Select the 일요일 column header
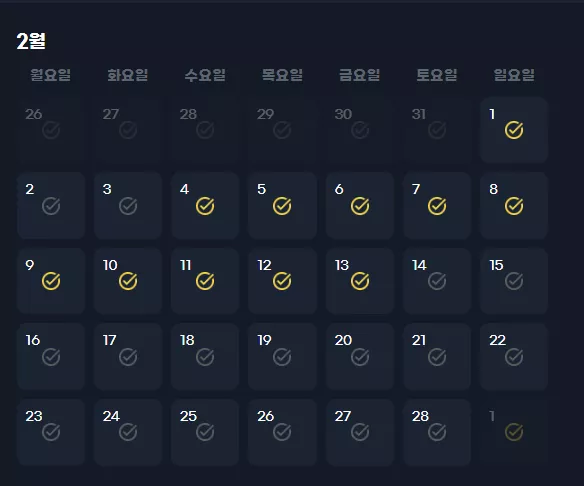The image size is (584, 486). coord(514,75)
